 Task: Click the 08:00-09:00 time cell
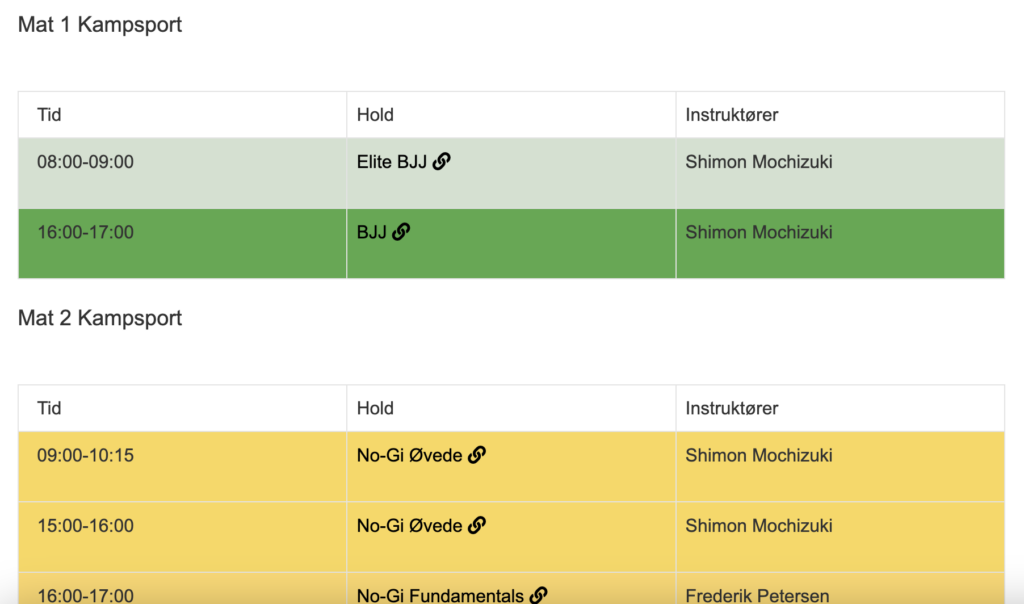pos(86,162)
